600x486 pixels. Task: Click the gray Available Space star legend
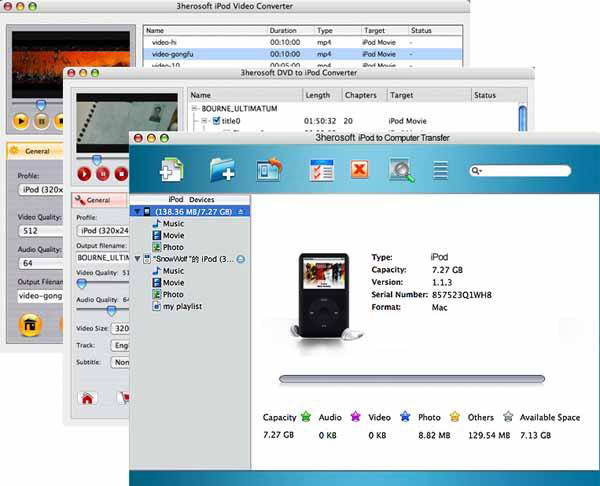coord(508,416)
